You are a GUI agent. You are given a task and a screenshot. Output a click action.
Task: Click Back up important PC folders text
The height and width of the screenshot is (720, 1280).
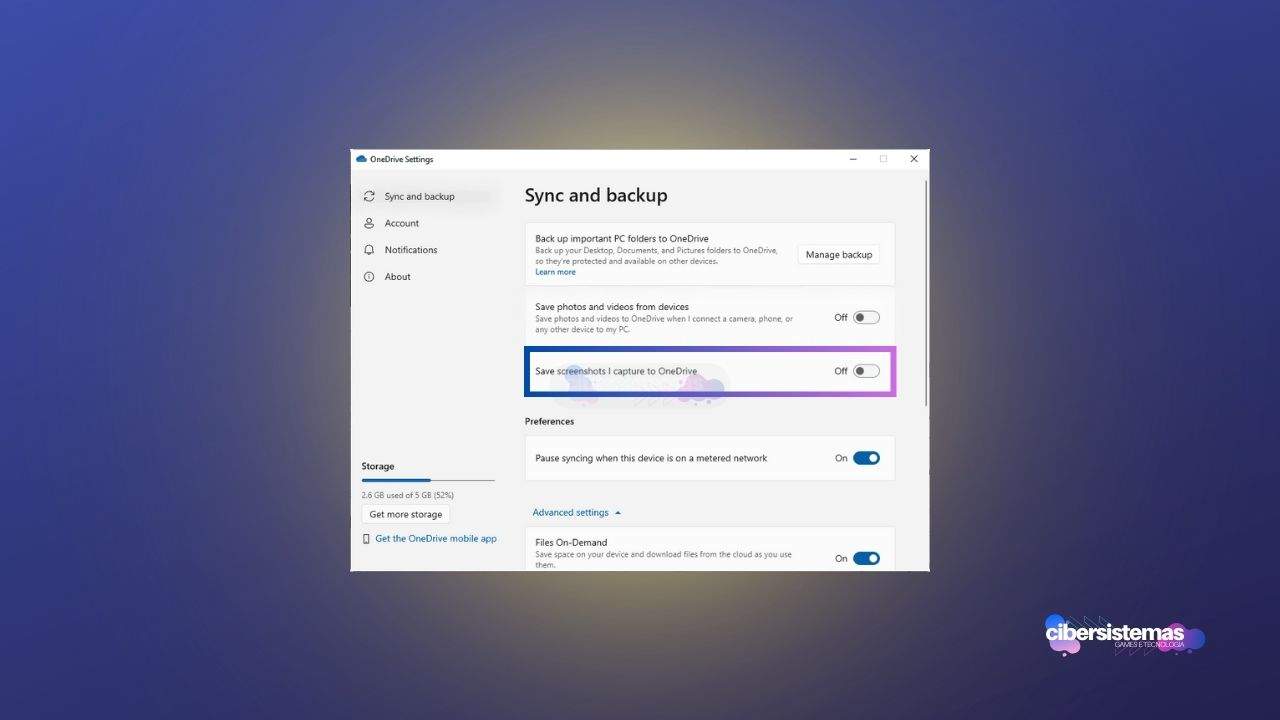[622, 239]
